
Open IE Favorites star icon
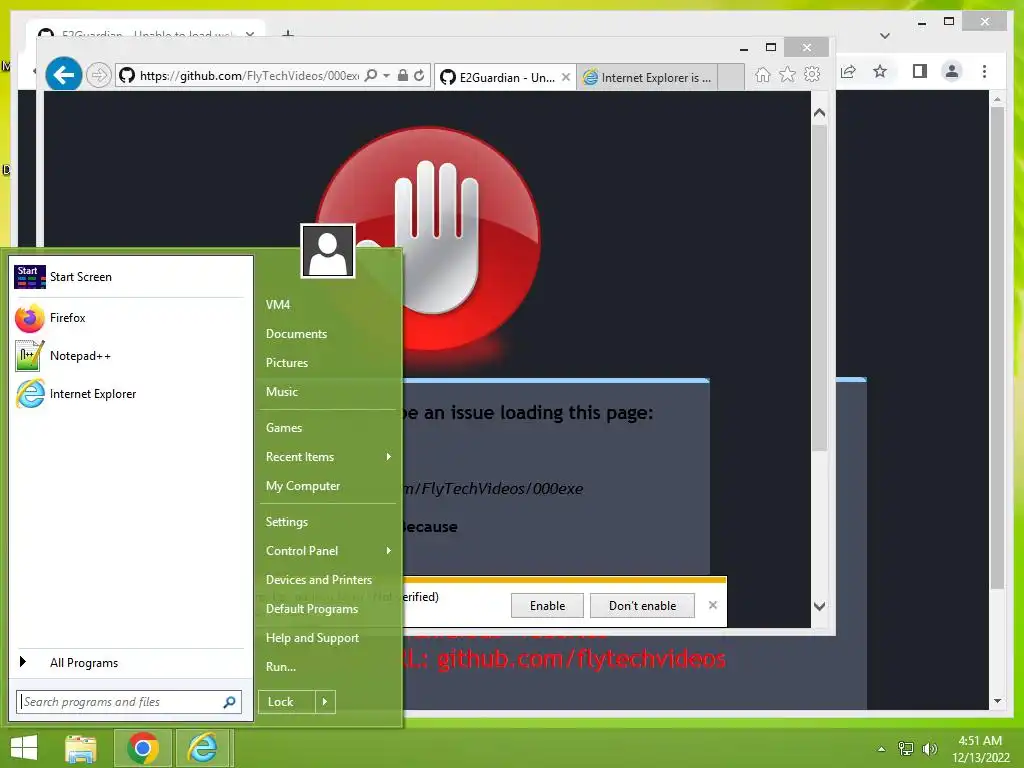(x=788, y=75)
